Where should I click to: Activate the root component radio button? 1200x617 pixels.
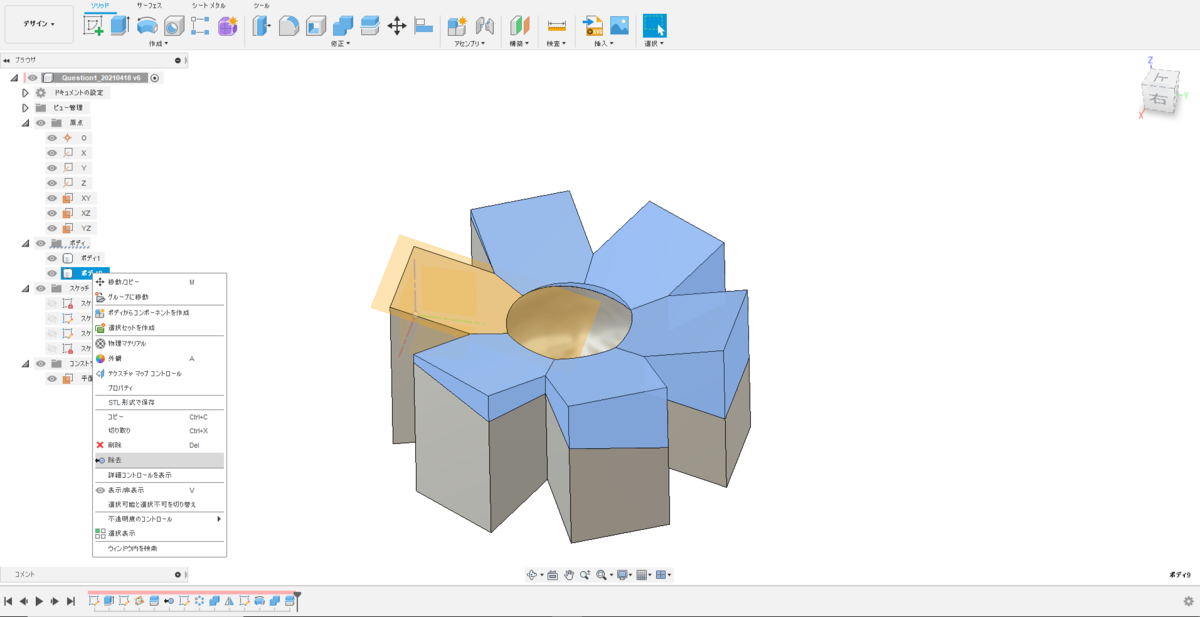click(x=155, y=77)
